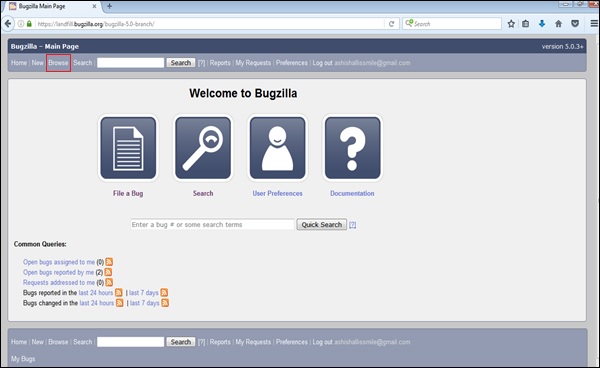Open the My Bugs saved search link
Viewport: 600px width, 368px height.
tap(23, 359)
